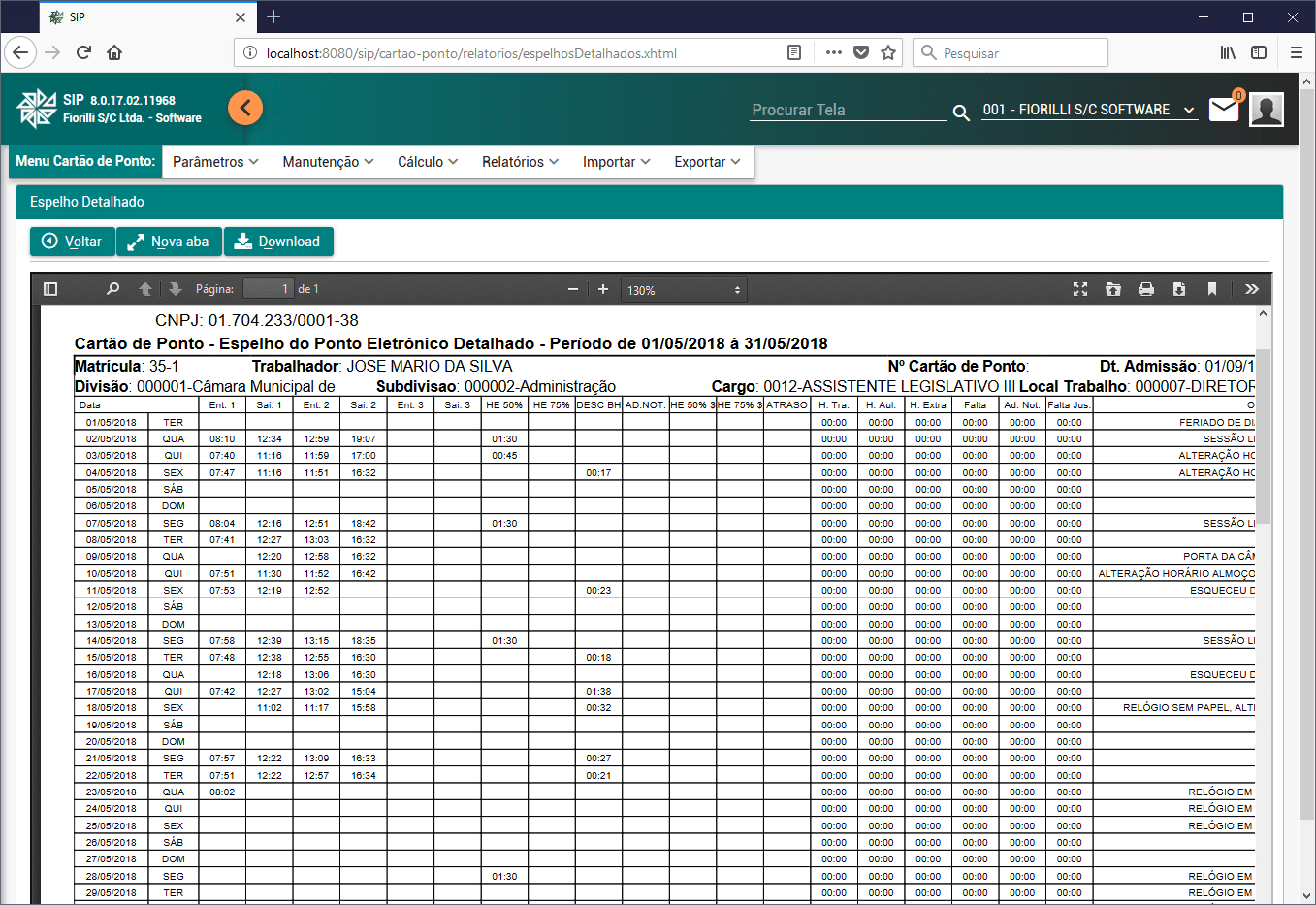Click the Voltar button

click(x=73, y=242)
